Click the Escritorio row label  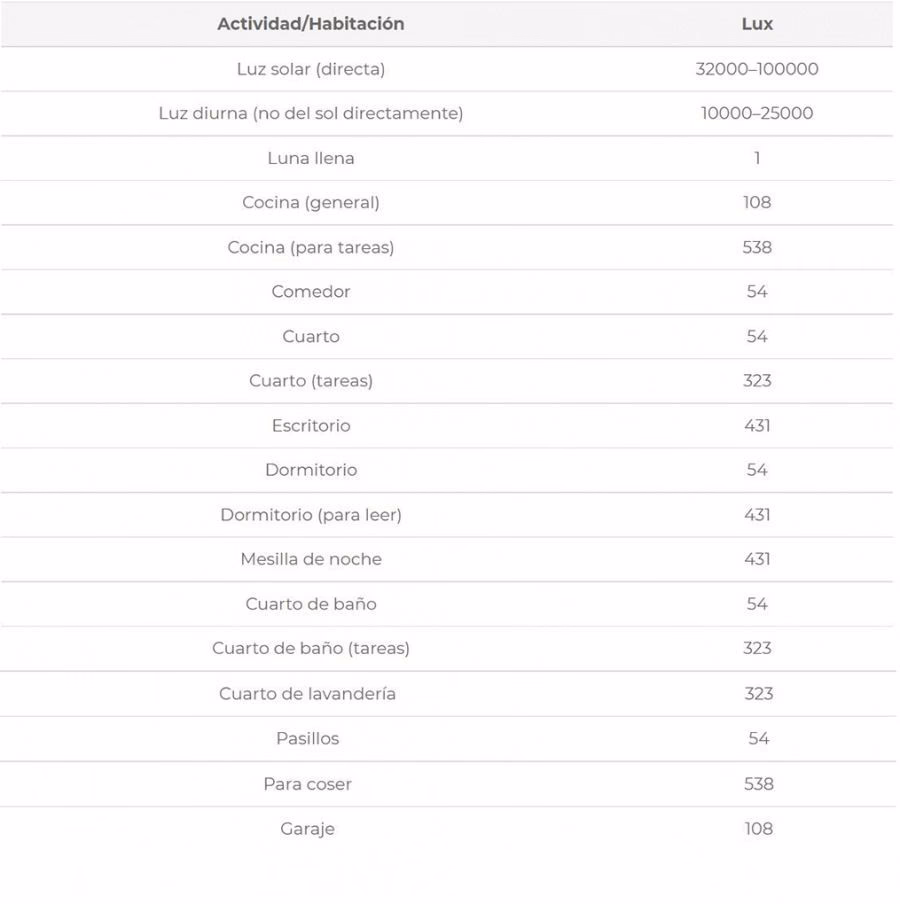[x=311, y=426]
